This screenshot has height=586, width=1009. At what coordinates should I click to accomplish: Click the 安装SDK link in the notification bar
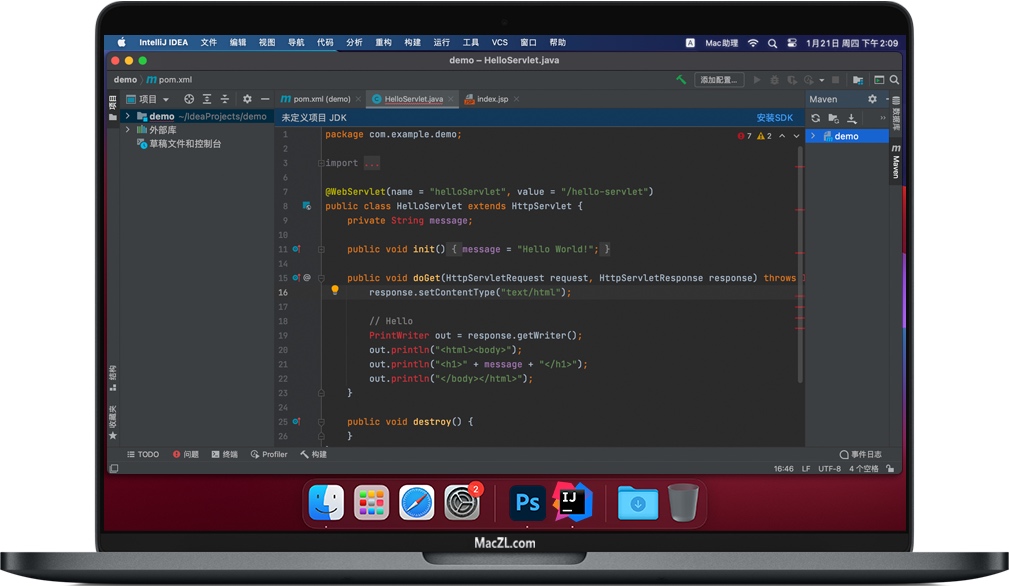point(774,117)
